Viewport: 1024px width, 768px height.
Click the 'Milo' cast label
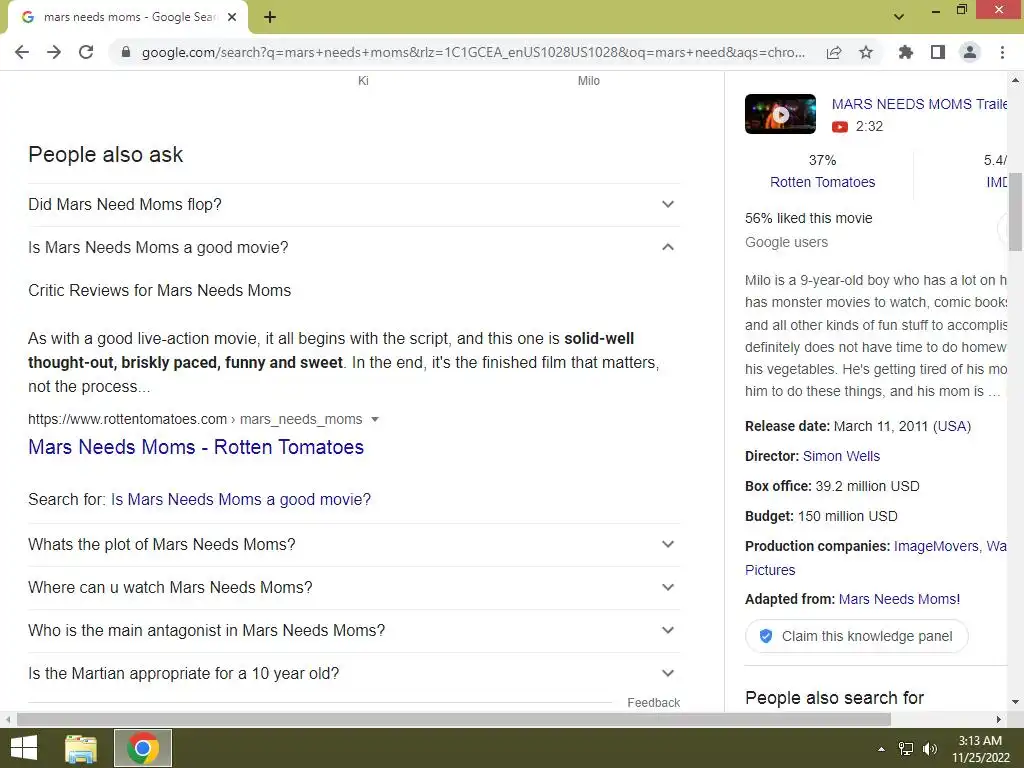pyautogui.click(x=588, y=80)
